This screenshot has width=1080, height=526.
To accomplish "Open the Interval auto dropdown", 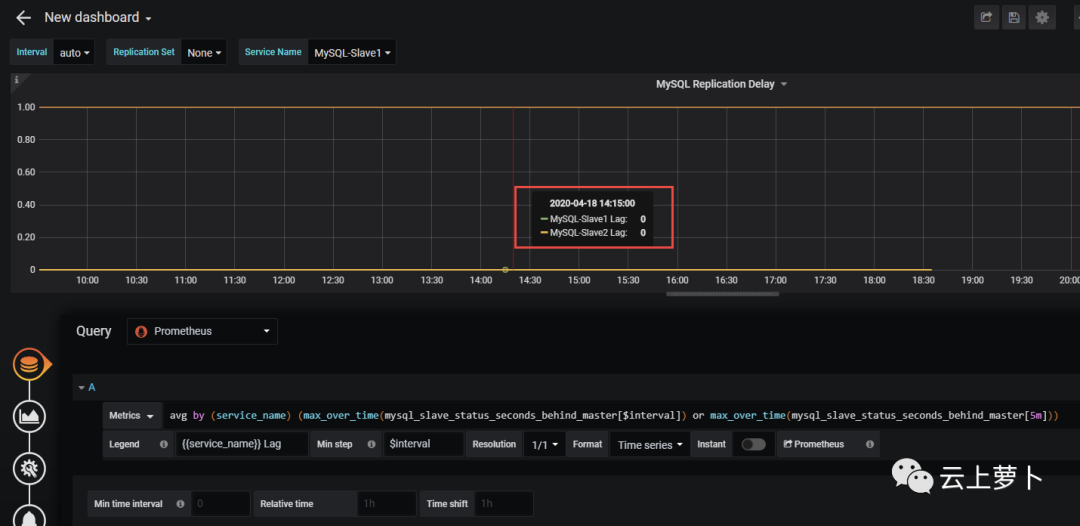I will click(74, 52).
